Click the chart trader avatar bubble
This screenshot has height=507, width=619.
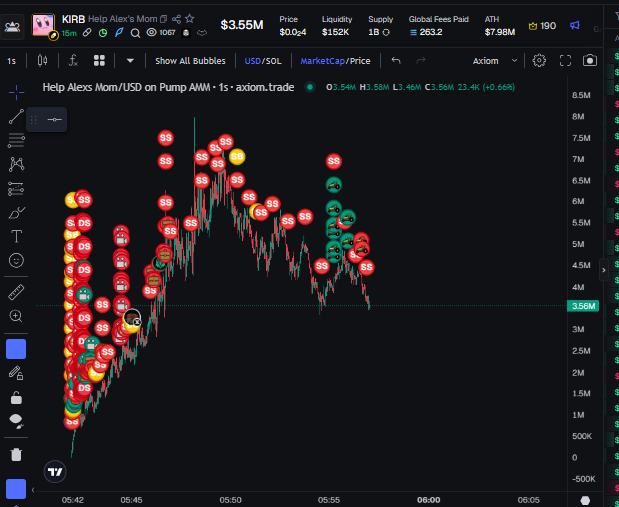click(132, 317)
